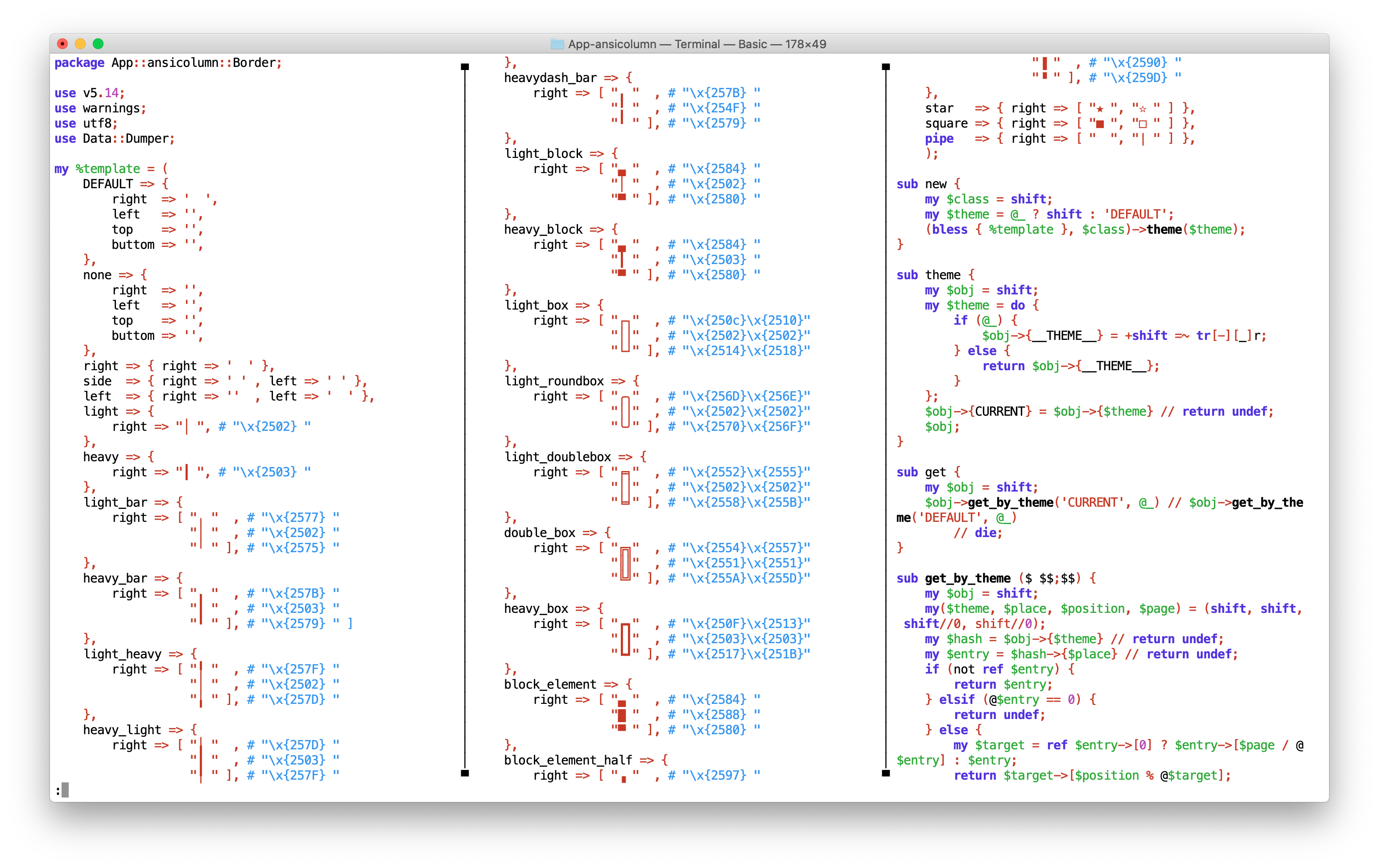Click the filled red square in square theme
The width and height of the screenshot is (1379, 868).
[x=1099, y=124]
